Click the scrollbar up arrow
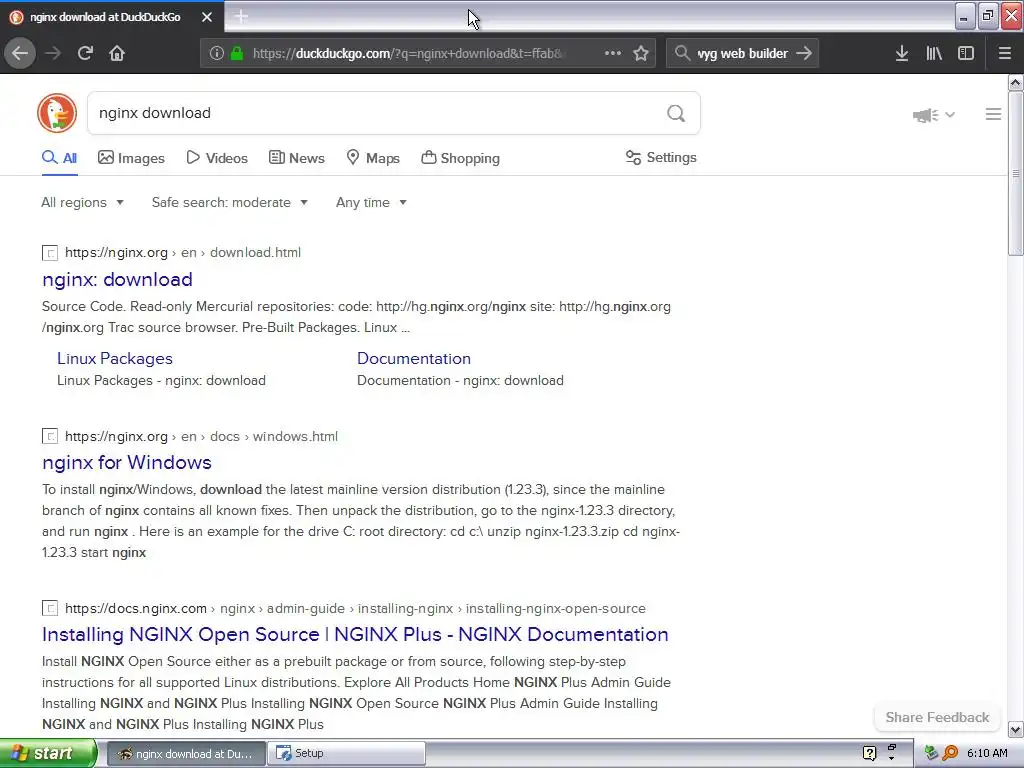Image resolution: width=1024 pixels, height=768 pixels. tap(1015, 82)
